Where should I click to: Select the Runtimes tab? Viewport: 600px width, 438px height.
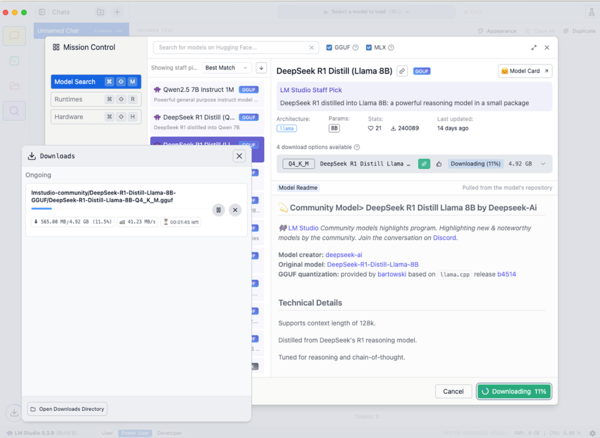point(96,99)
